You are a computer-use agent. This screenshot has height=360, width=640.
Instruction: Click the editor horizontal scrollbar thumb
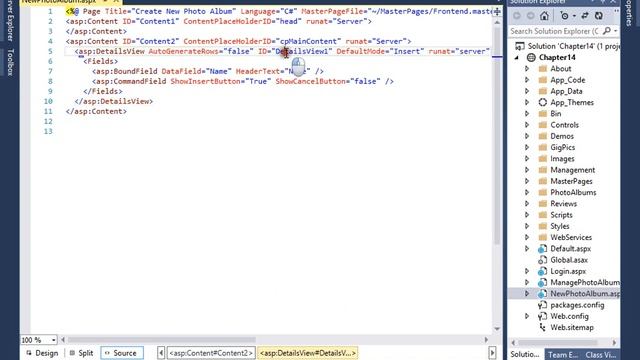point(162,340)
